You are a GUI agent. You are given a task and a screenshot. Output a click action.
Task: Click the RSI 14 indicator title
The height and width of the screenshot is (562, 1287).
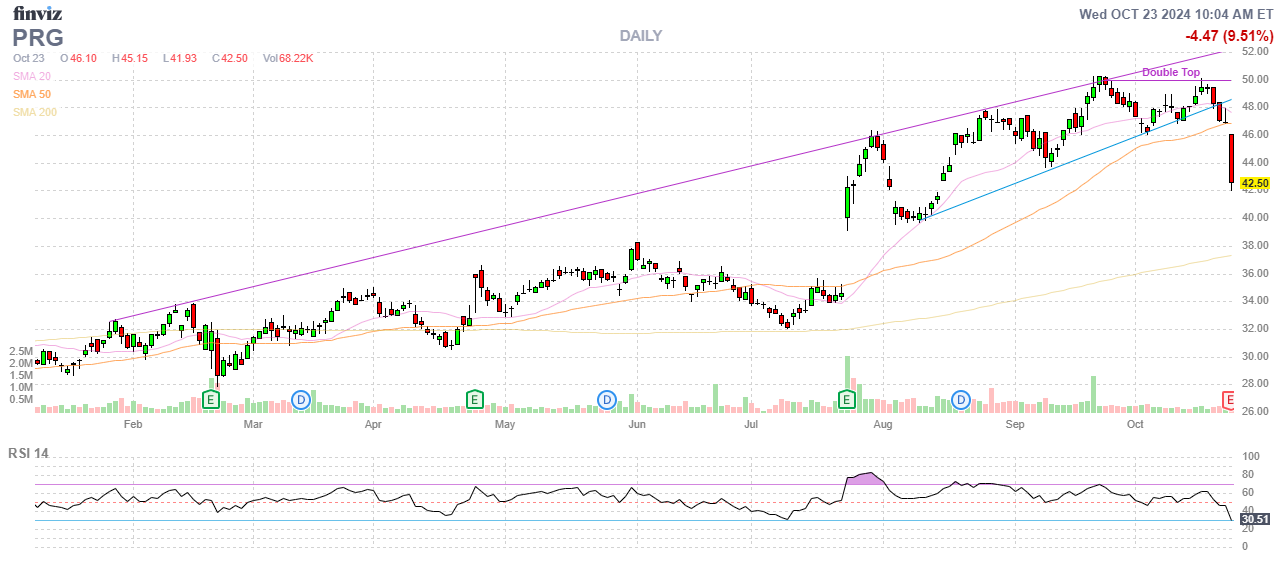[29, 454]
